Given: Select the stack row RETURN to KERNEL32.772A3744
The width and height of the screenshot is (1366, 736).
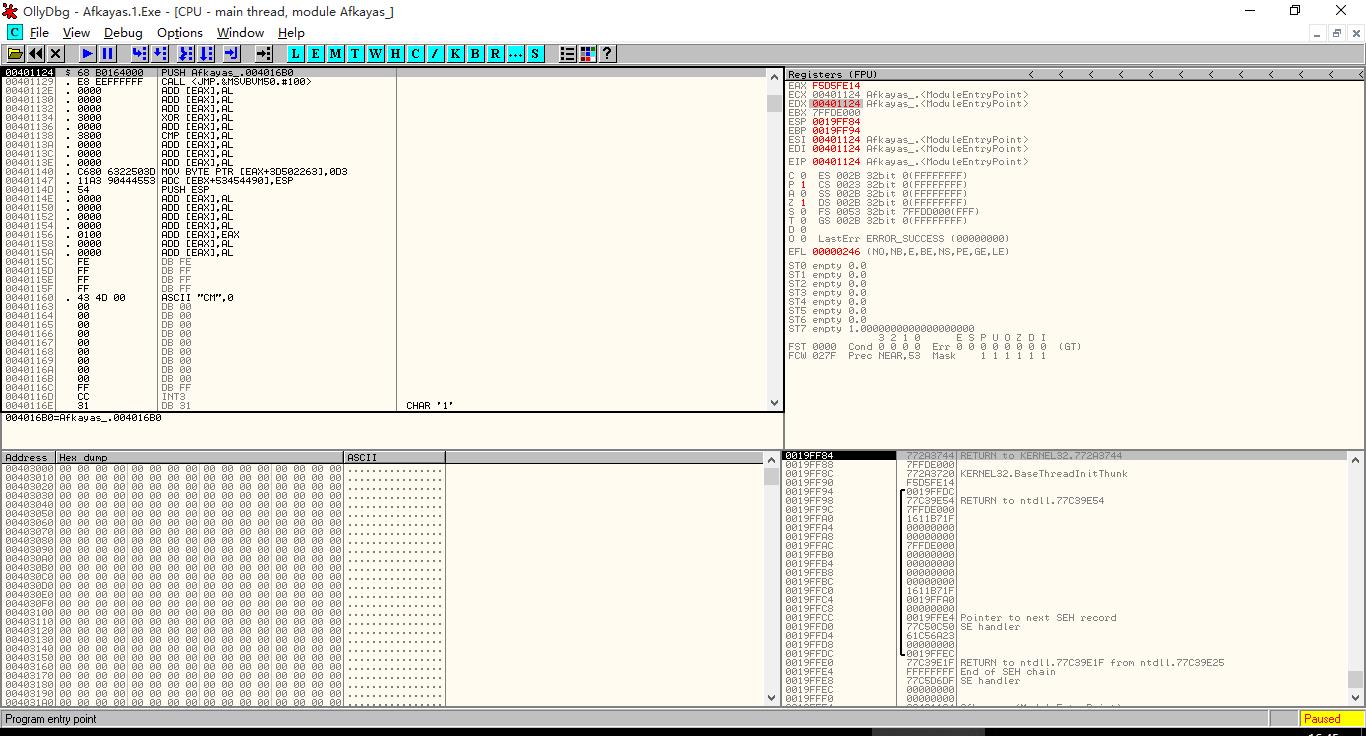Looking at the screenshot, I should click(x=1065, y=456).
